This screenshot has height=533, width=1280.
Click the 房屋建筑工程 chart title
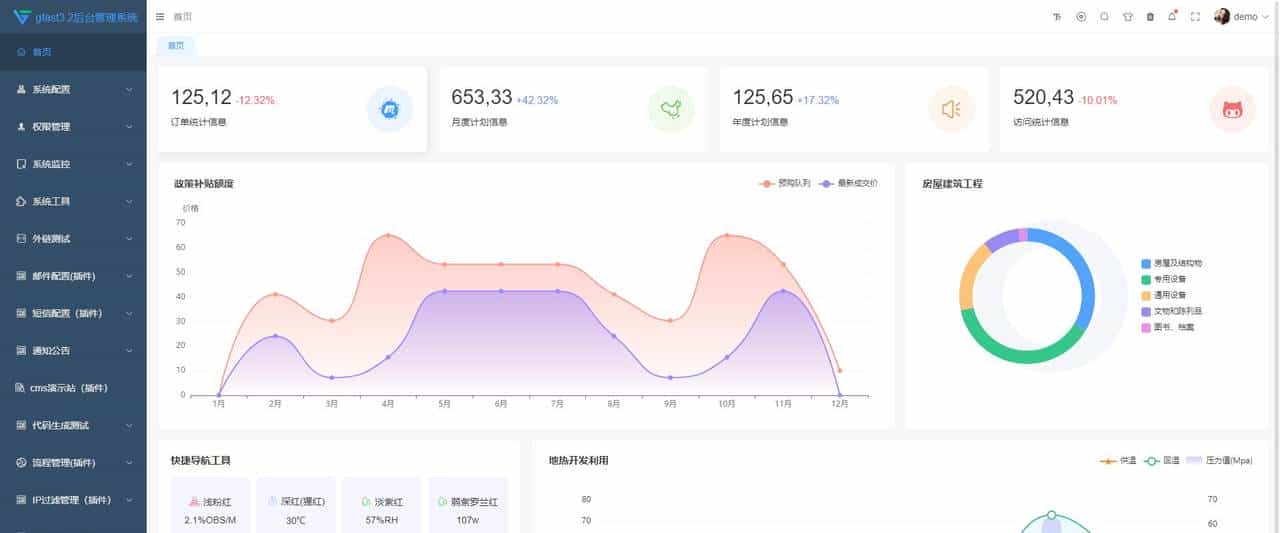952,184
